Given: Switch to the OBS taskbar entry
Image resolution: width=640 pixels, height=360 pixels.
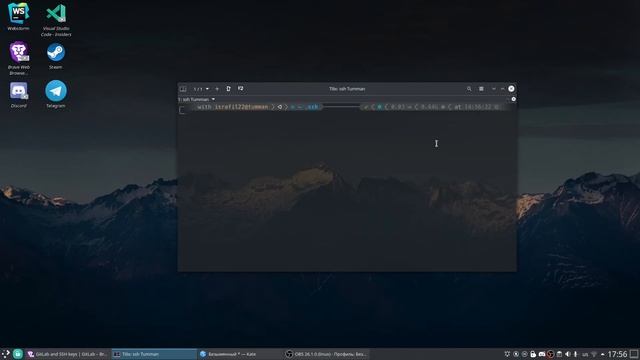Looking at the screenshot, I should [326, 354].
